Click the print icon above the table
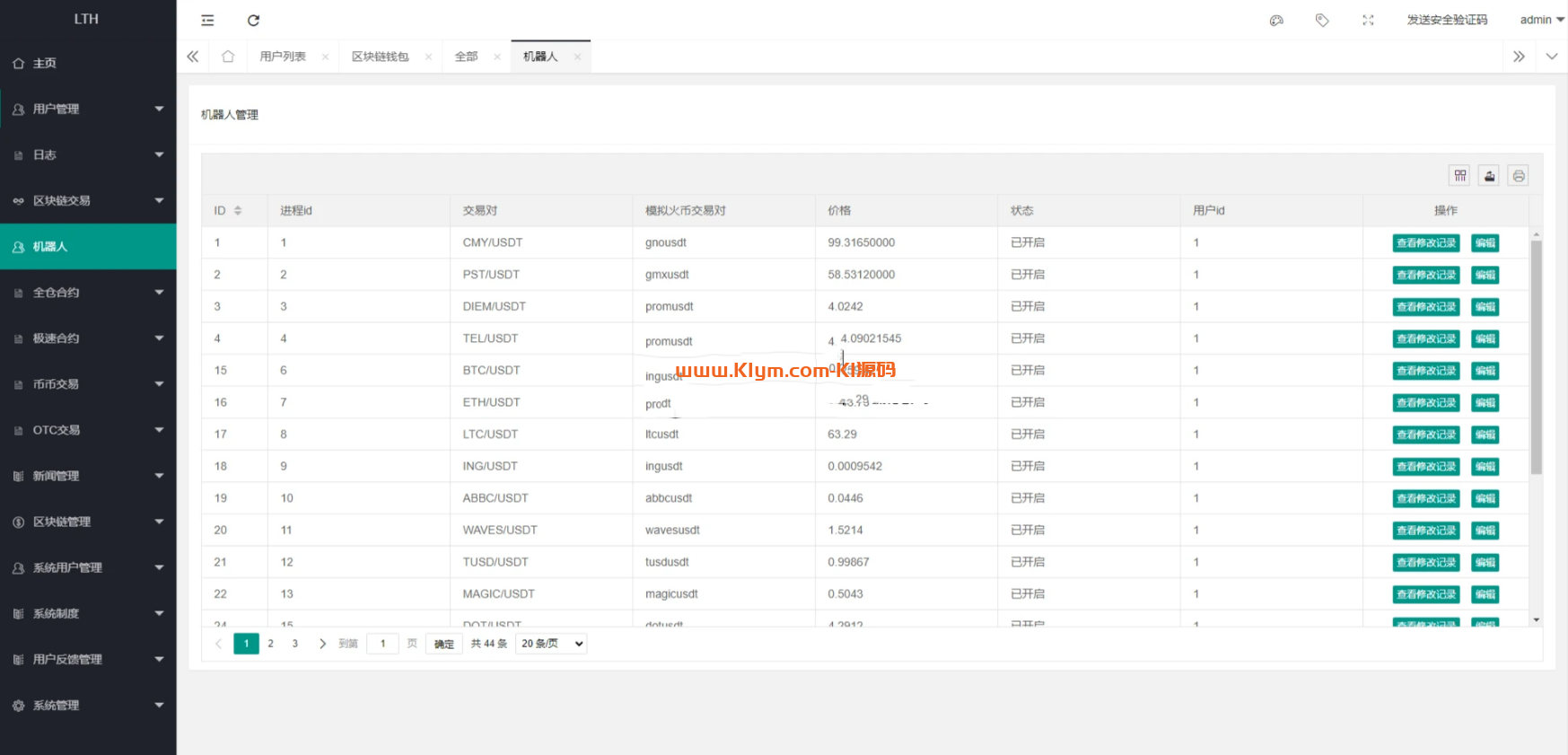 pyautogui.click(x=1518, y=176)
